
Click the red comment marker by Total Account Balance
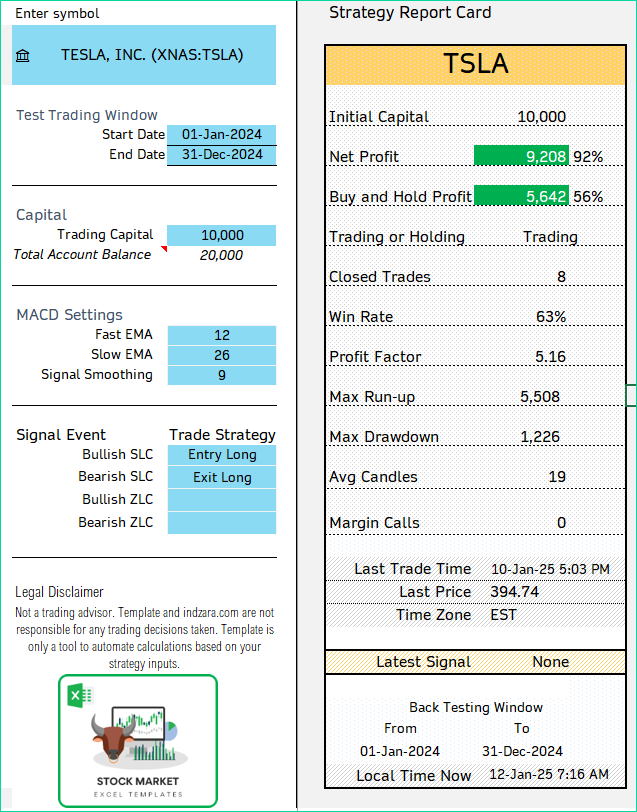(x=164, y=249)
